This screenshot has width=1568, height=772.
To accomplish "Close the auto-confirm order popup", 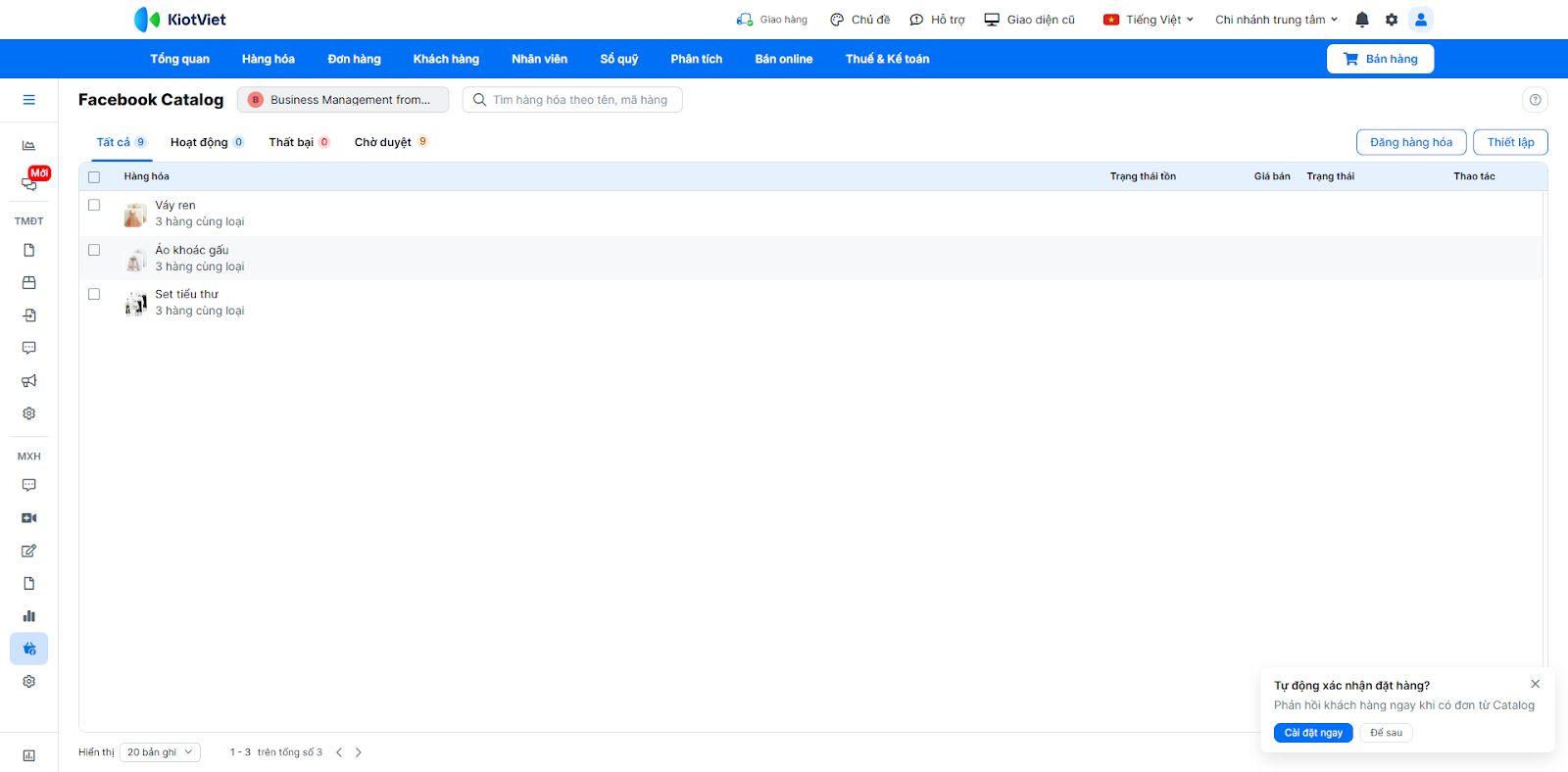I will (1536, 684).
